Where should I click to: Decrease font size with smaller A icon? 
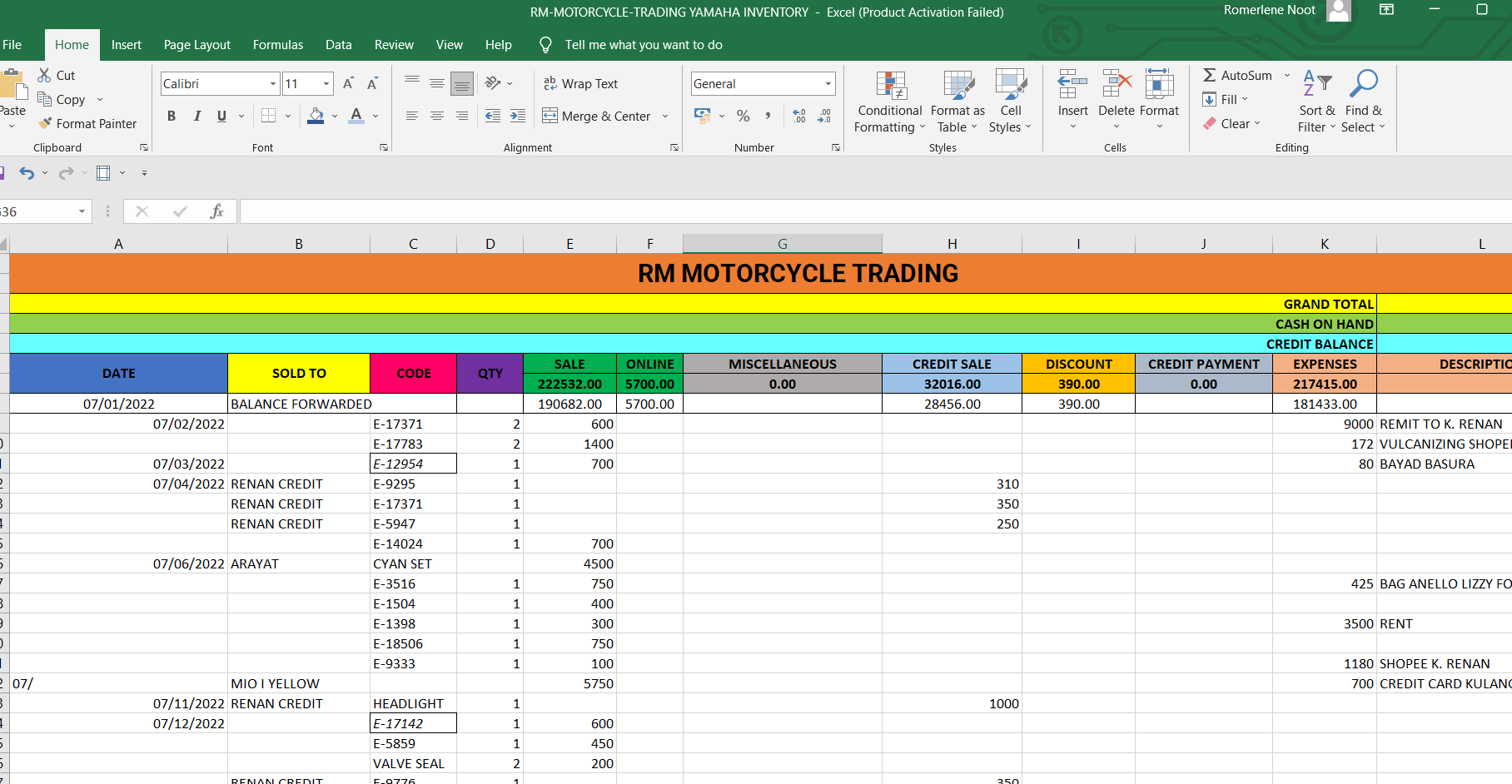pyautogui.click(x=372, y=83)
